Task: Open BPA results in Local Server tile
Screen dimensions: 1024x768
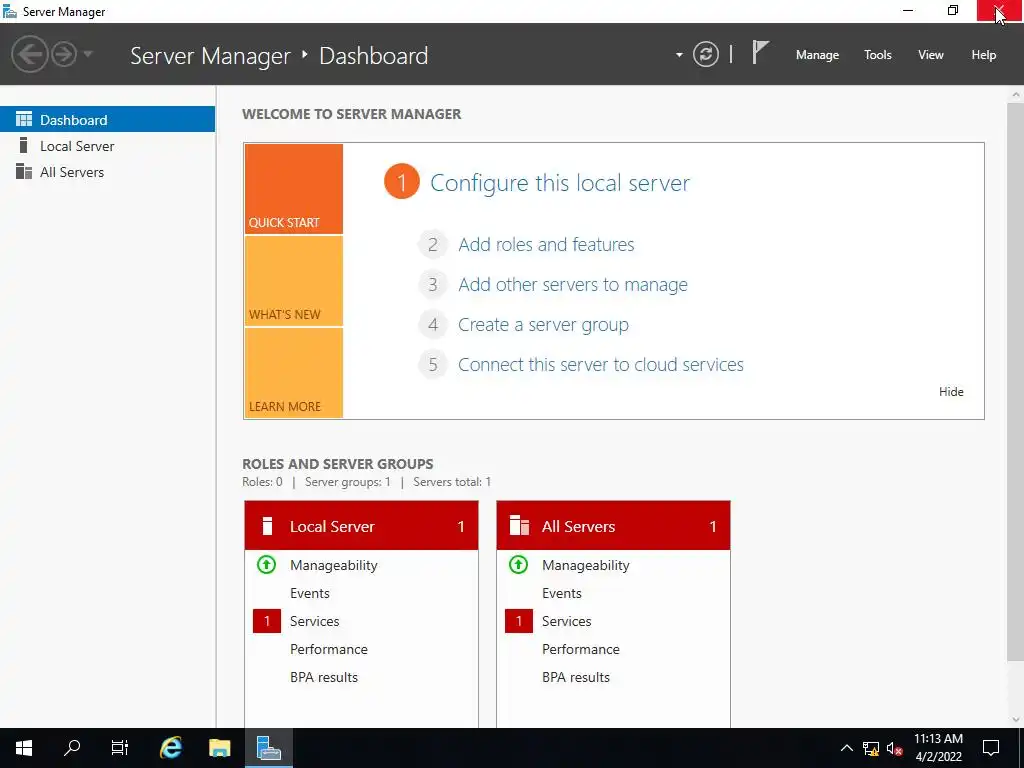Action: 324,677
